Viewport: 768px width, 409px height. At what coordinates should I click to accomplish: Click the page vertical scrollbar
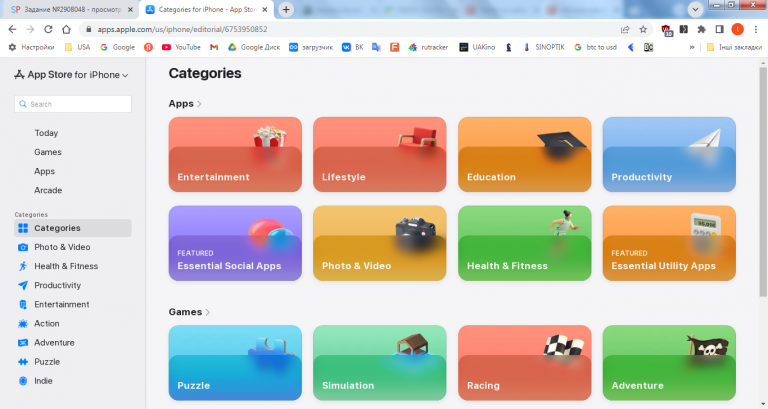[x=763, y=181]
